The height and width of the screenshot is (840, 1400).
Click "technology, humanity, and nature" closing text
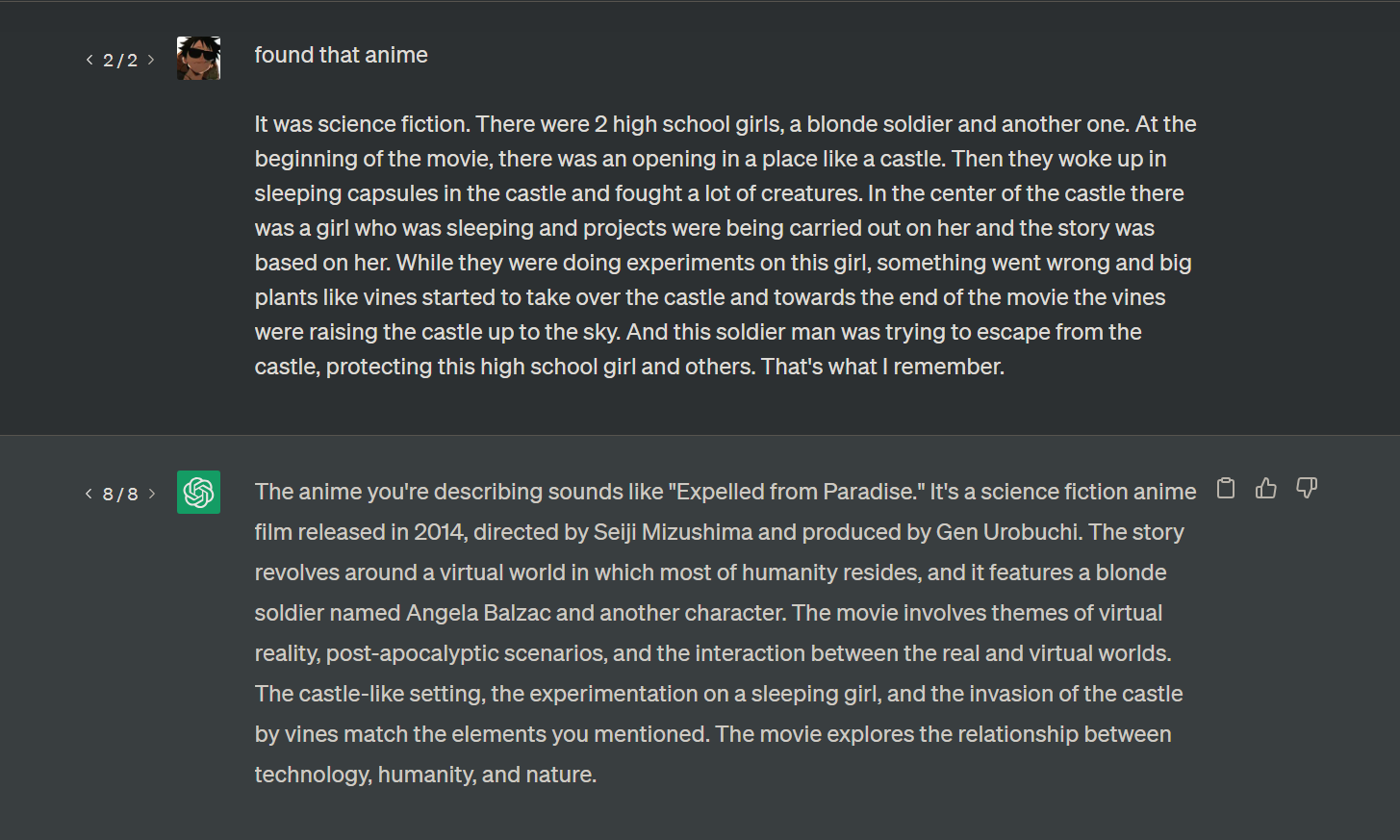pos(424,775)
